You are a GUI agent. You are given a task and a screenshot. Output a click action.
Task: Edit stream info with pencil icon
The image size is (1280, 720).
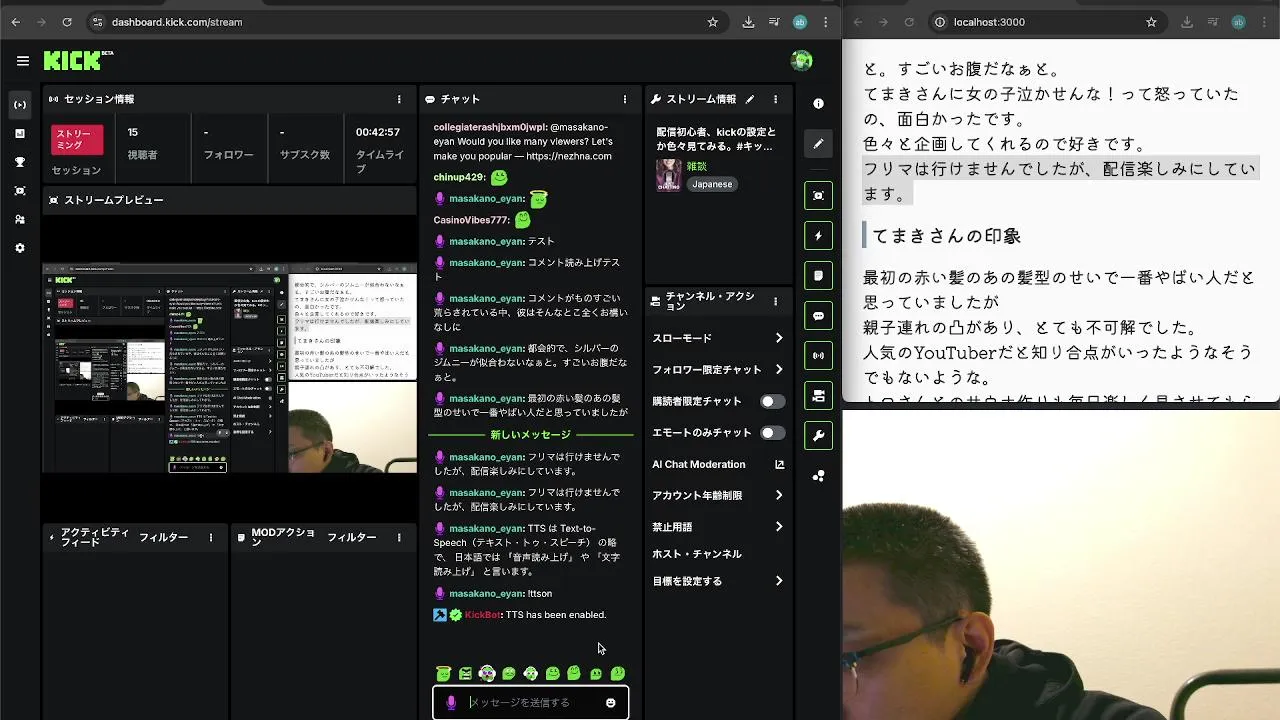coord(749,99)
